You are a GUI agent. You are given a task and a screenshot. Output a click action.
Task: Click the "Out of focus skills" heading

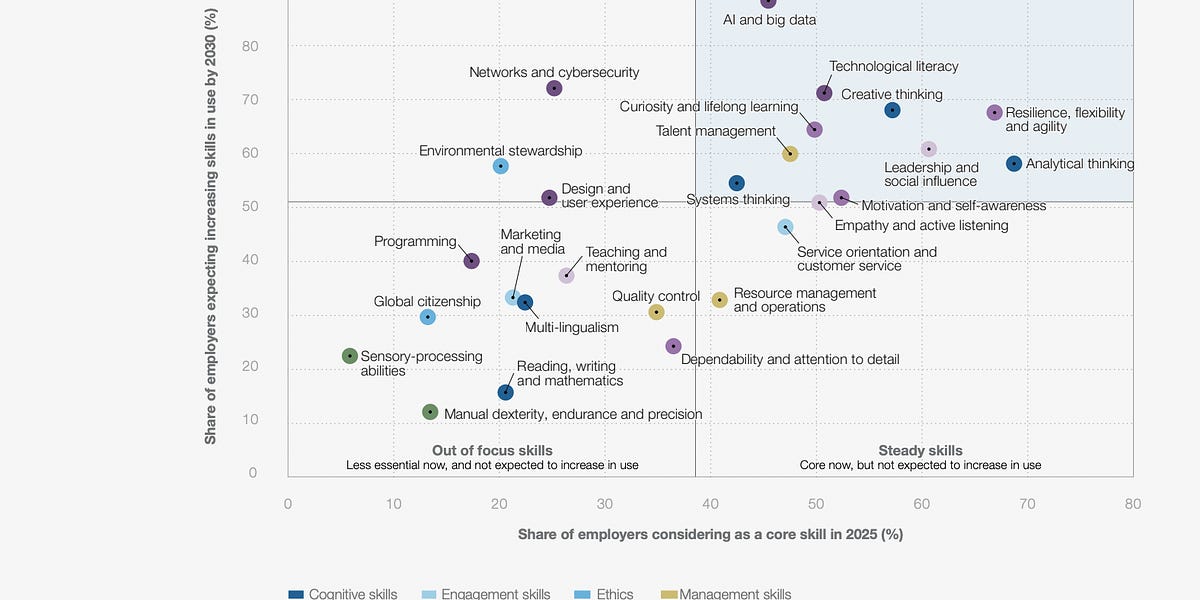coord(492,450)
